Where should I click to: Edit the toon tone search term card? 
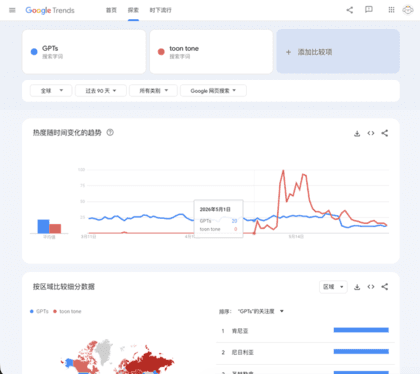[x=211, y=52]
